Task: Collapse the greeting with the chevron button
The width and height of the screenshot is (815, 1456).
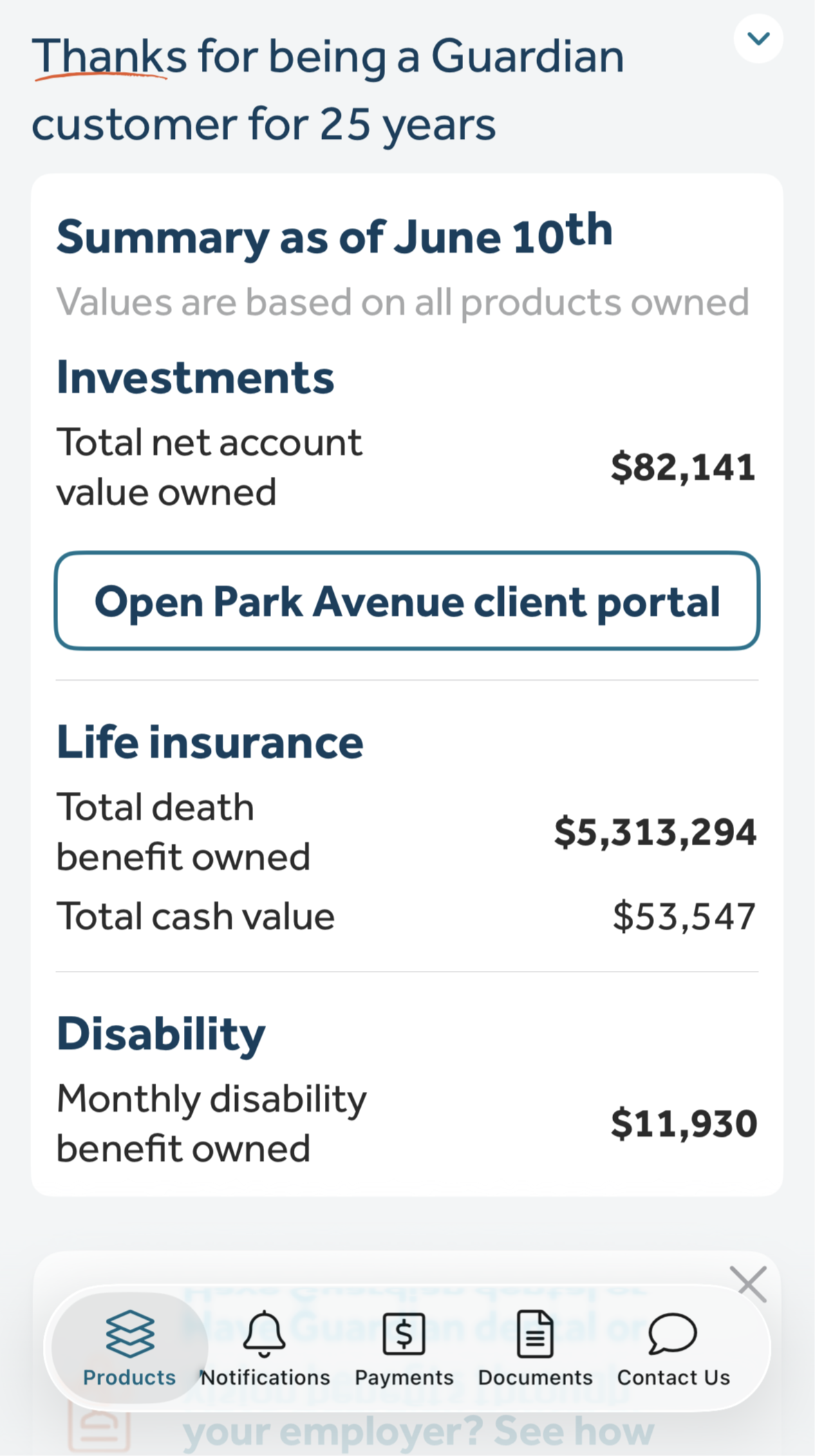Action: point(758,38)
